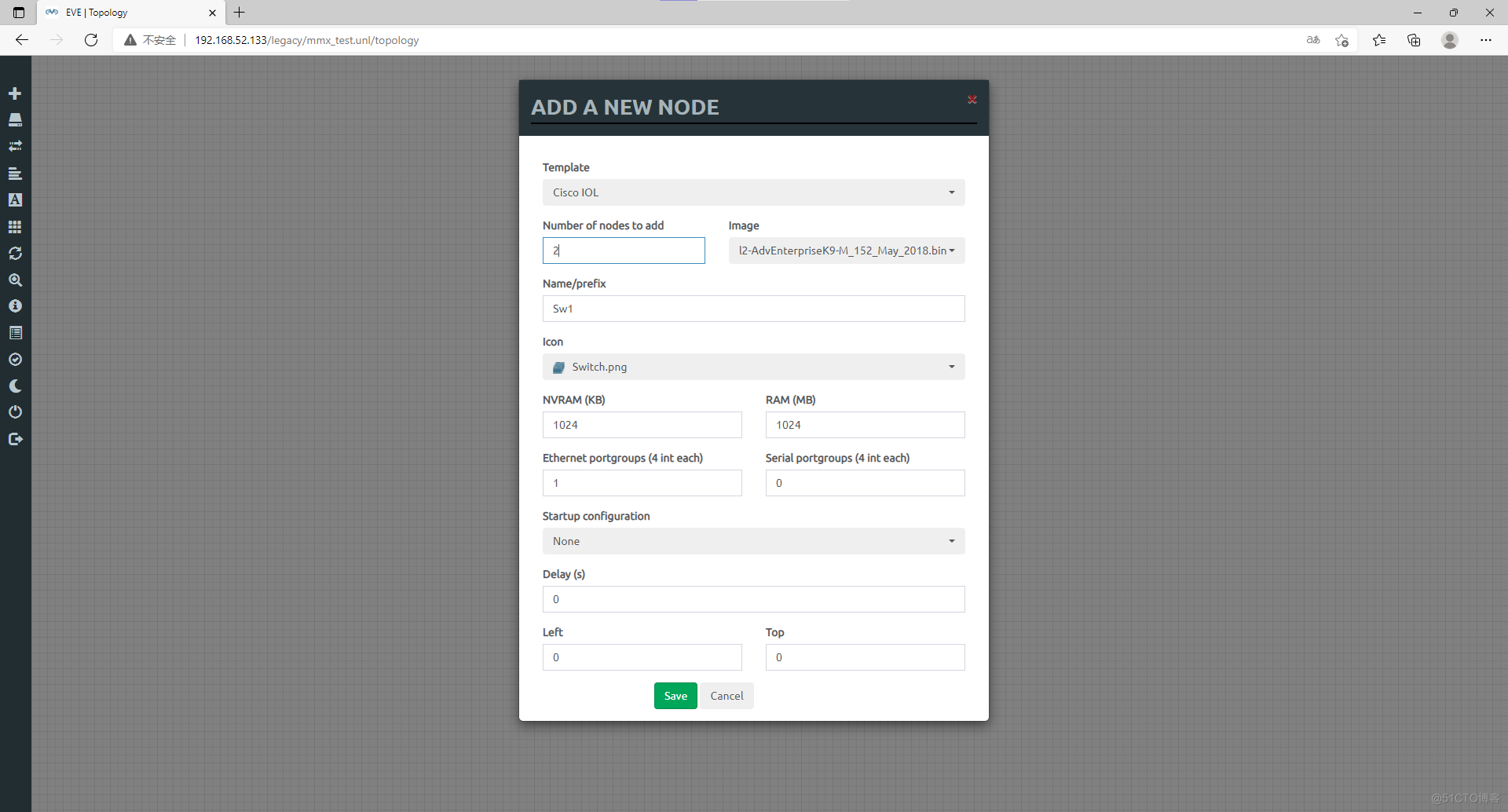Click the Logout sidebar icon
1508x812 pixels.
pyautogui.click(x=15, y=439)
